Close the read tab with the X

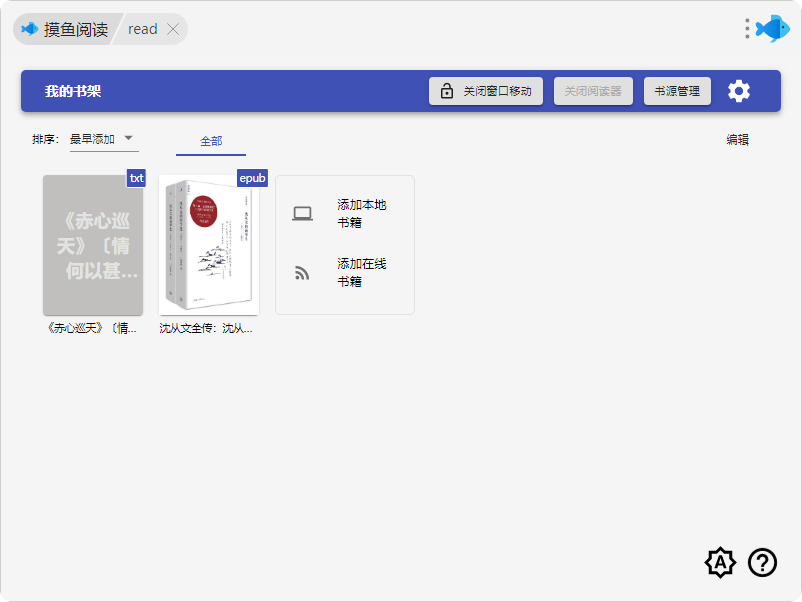pyautogui.click(x=173, y=29)
